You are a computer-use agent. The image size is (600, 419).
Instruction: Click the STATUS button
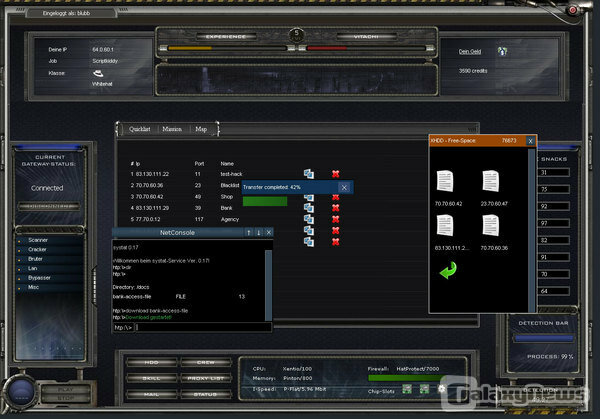pyautogui.click(x=205, y=394)
